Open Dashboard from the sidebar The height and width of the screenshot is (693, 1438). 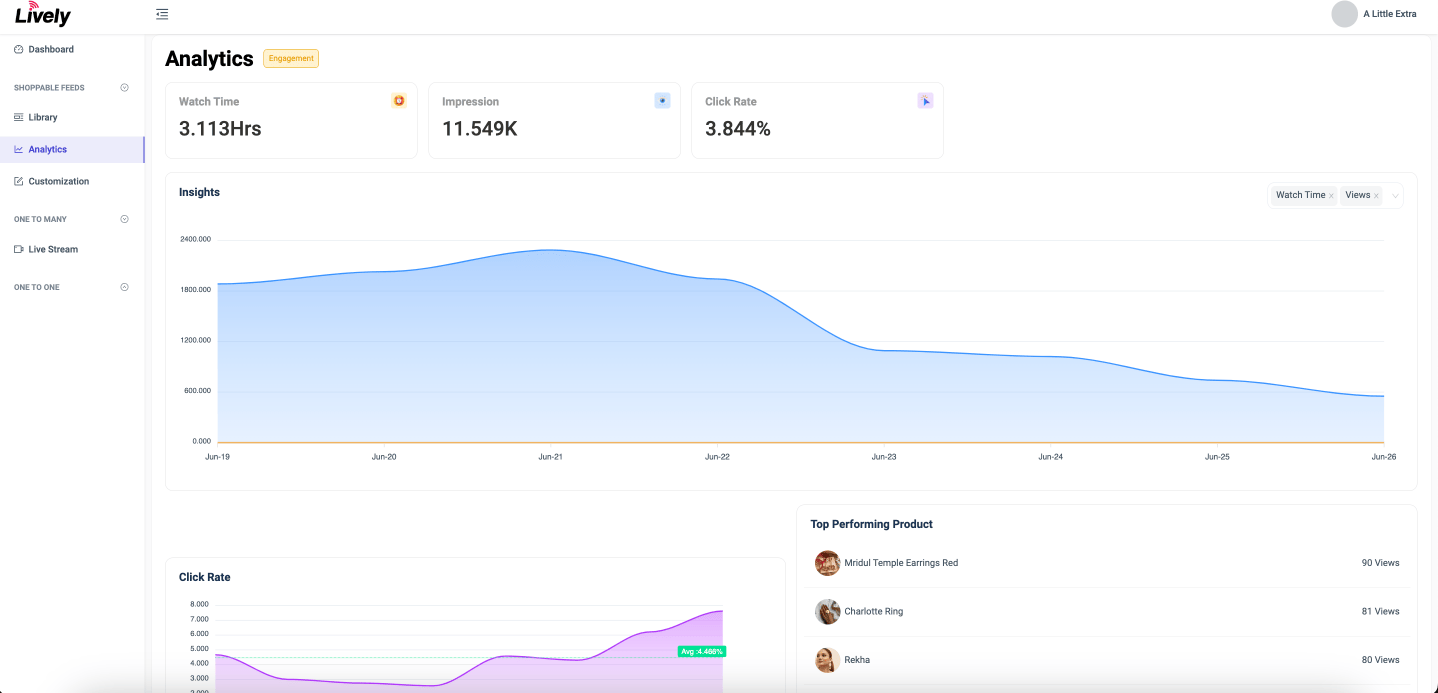pos(51,49)
